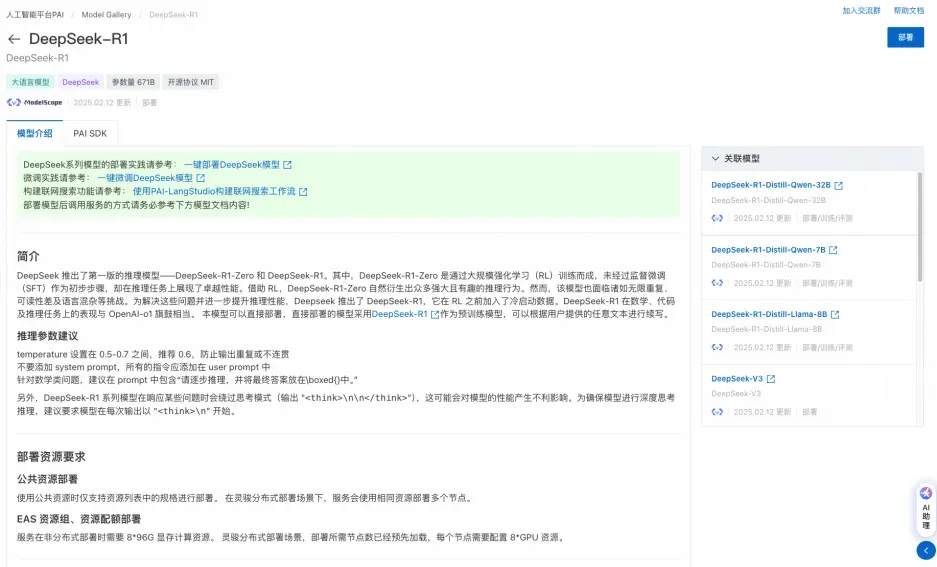The height and width of the screenshot is (567, 937).
Task: Open external link icon after 一键微调DeepSeek模型
Action: click(201, 178)
